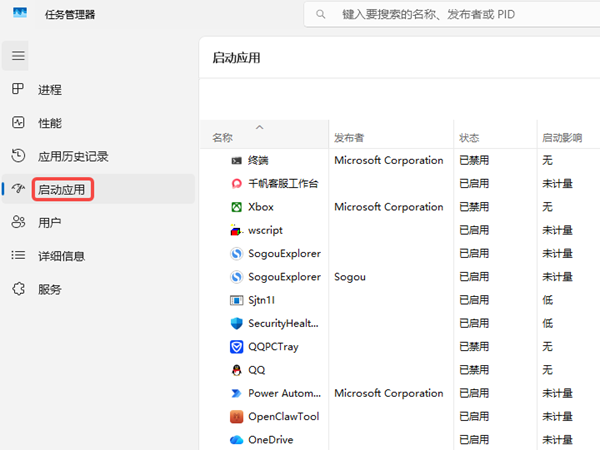
Task: Click the Services (服务) puzzle icon
Action: click(18, 289)
